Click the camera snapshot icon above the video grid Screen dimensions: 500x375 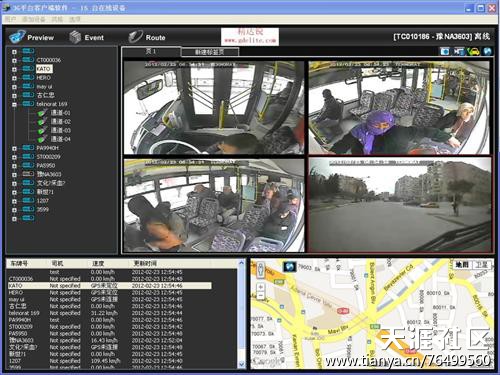pyautogui.click(x=445, y=51)
